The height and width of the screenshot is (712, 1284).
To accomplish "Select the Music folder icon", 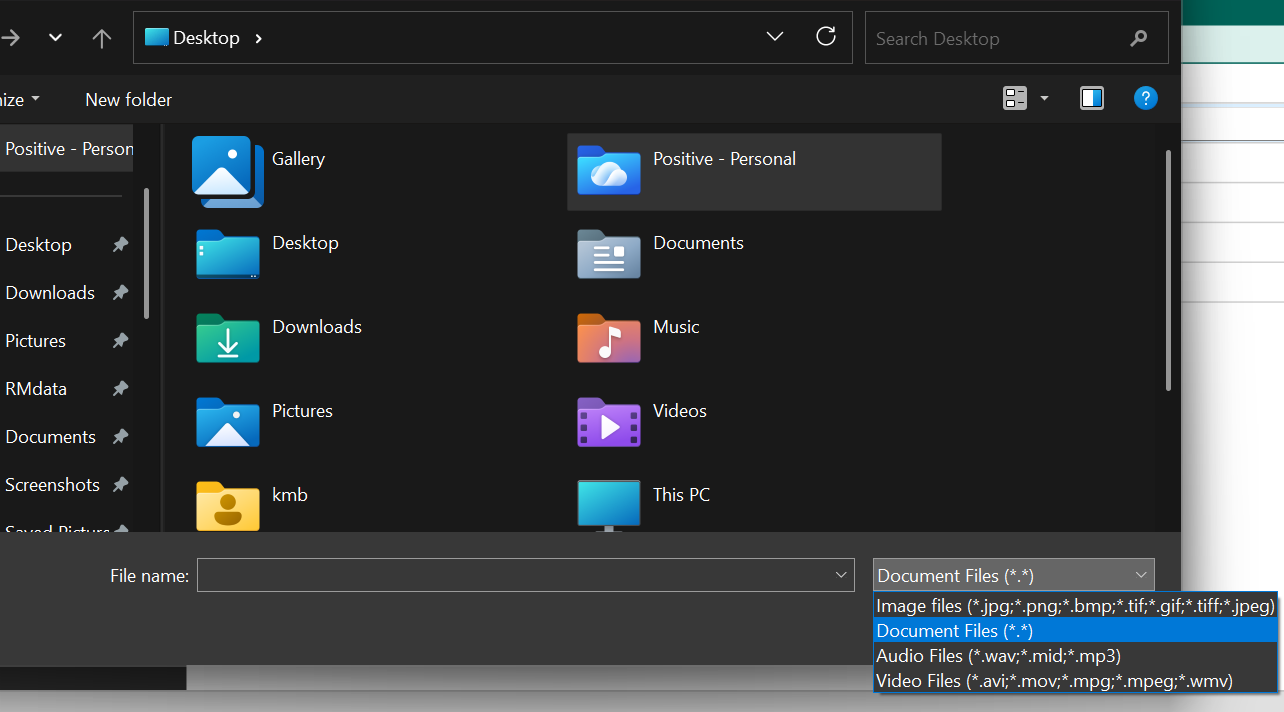I will (608, 338).
